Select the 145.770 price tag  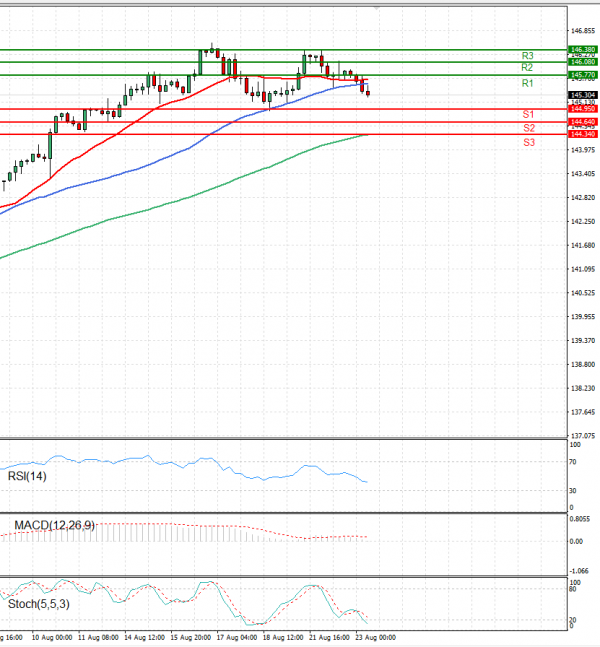click(x=583, y=75)
